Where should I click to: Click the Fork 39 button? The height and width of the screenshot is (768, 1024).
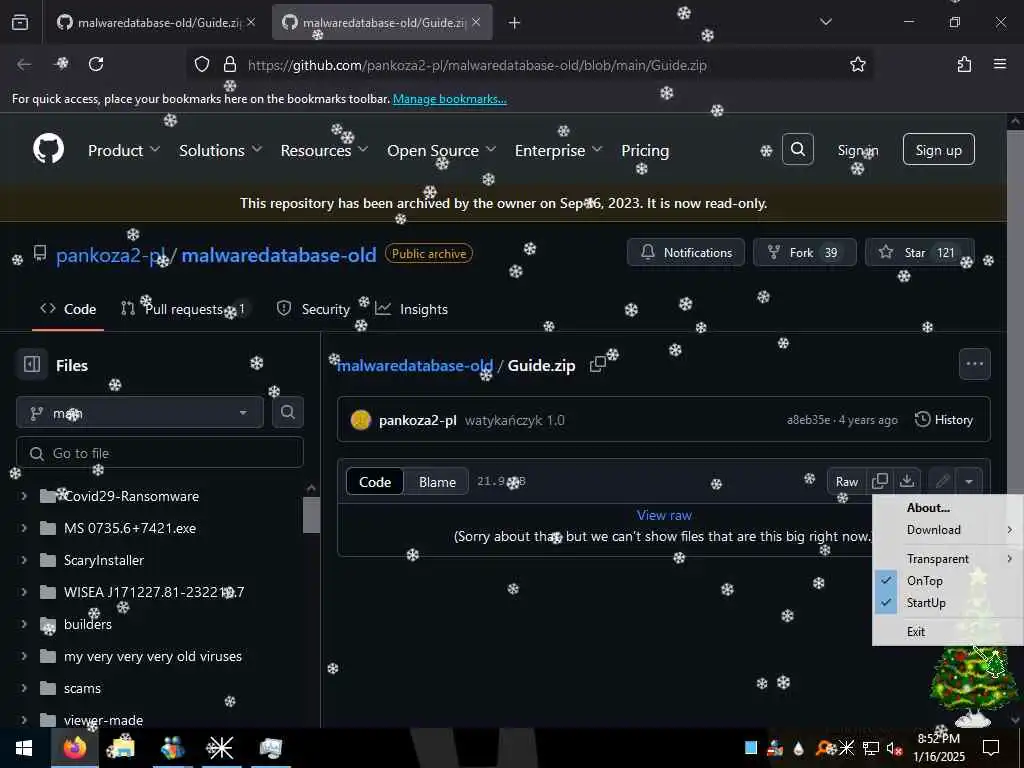click(805, 252)
